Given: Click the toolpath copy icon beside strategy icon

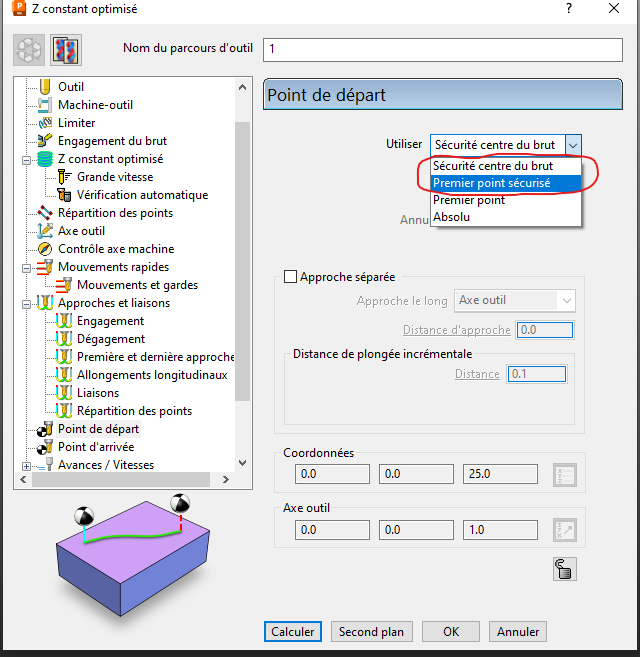Looking at the screenshot, I should pos(66,49).
